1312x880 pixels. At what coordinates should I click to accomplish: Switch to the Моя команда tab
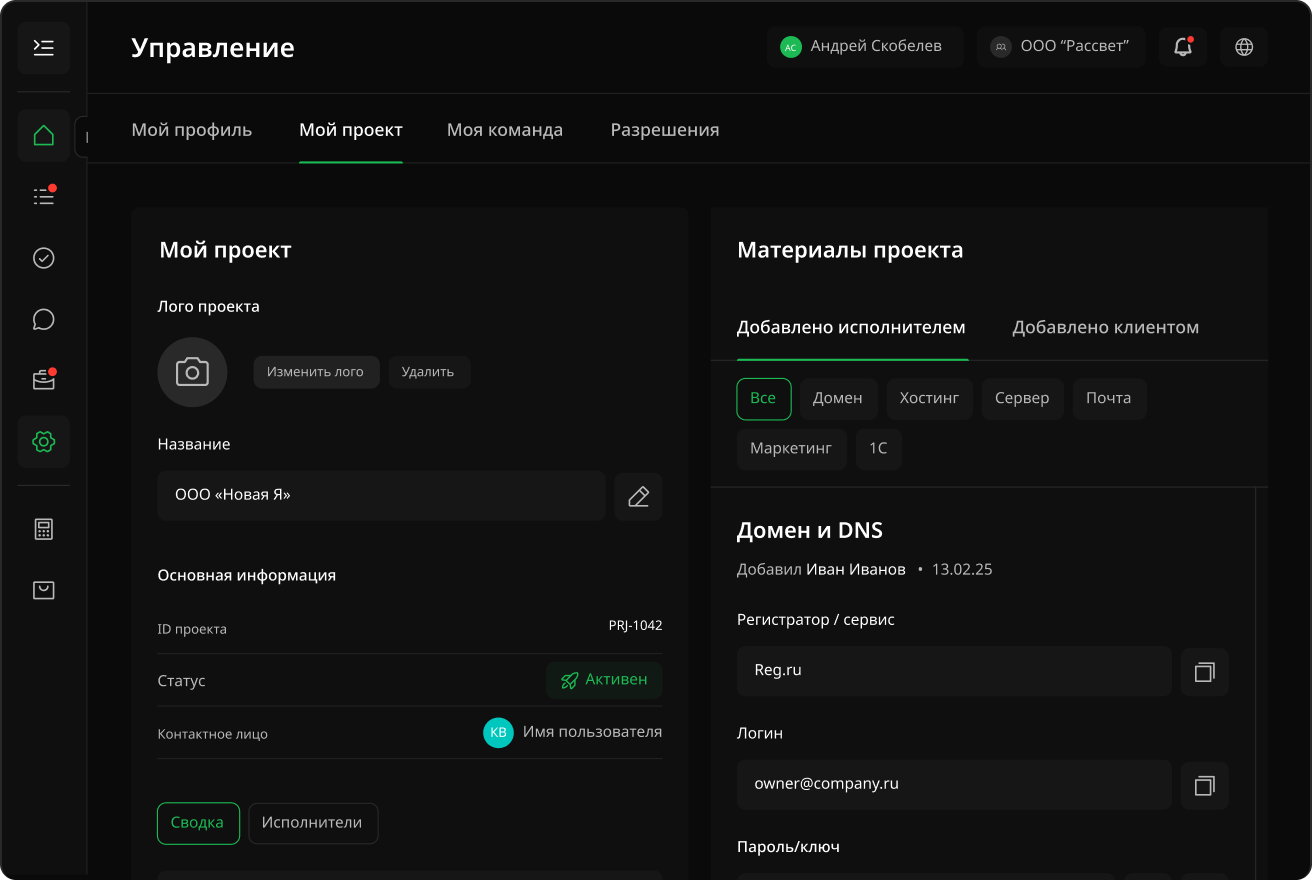click(504, 130)
